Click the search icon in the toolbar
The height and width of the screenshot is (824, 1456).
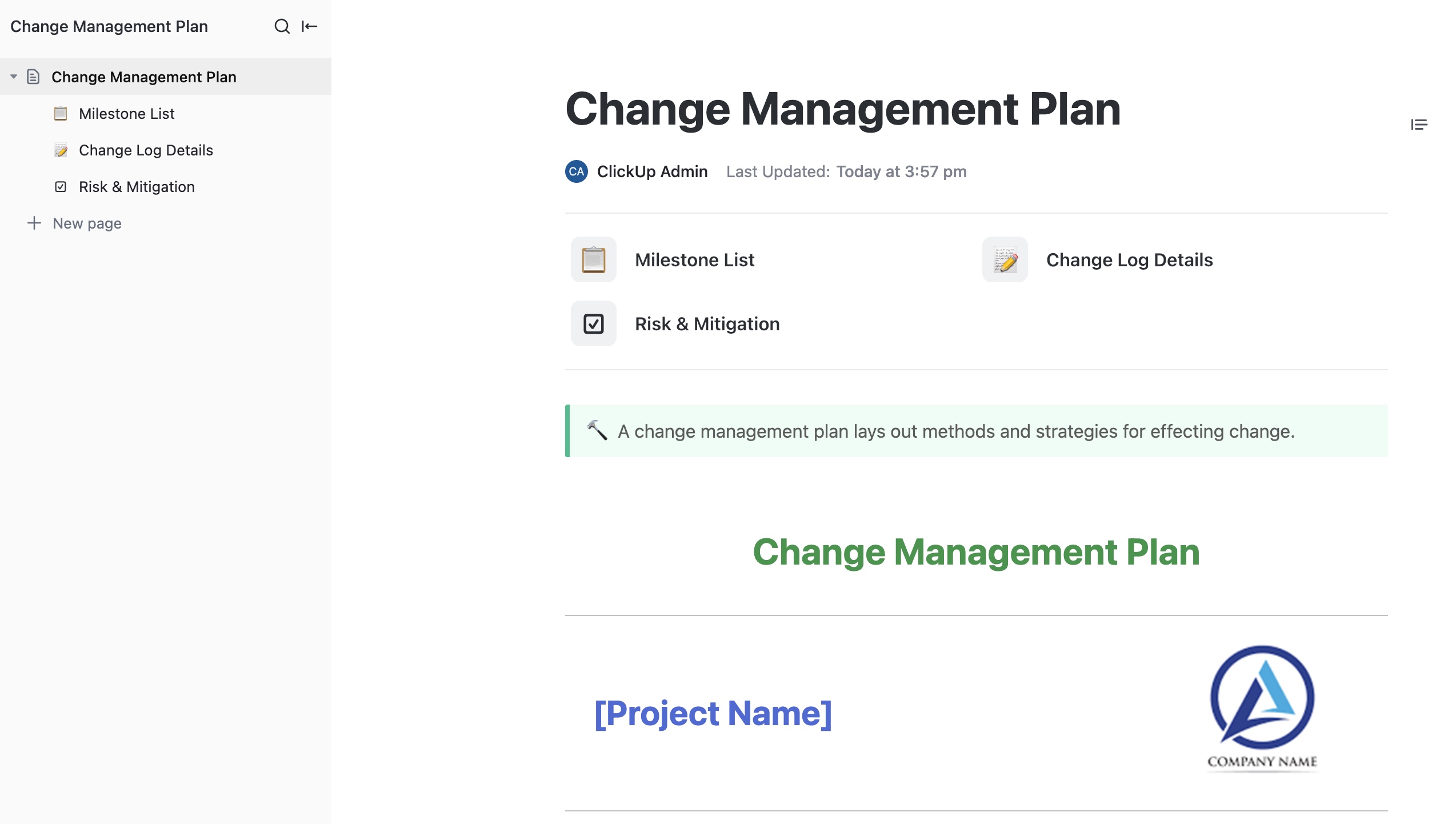[281, 26]
